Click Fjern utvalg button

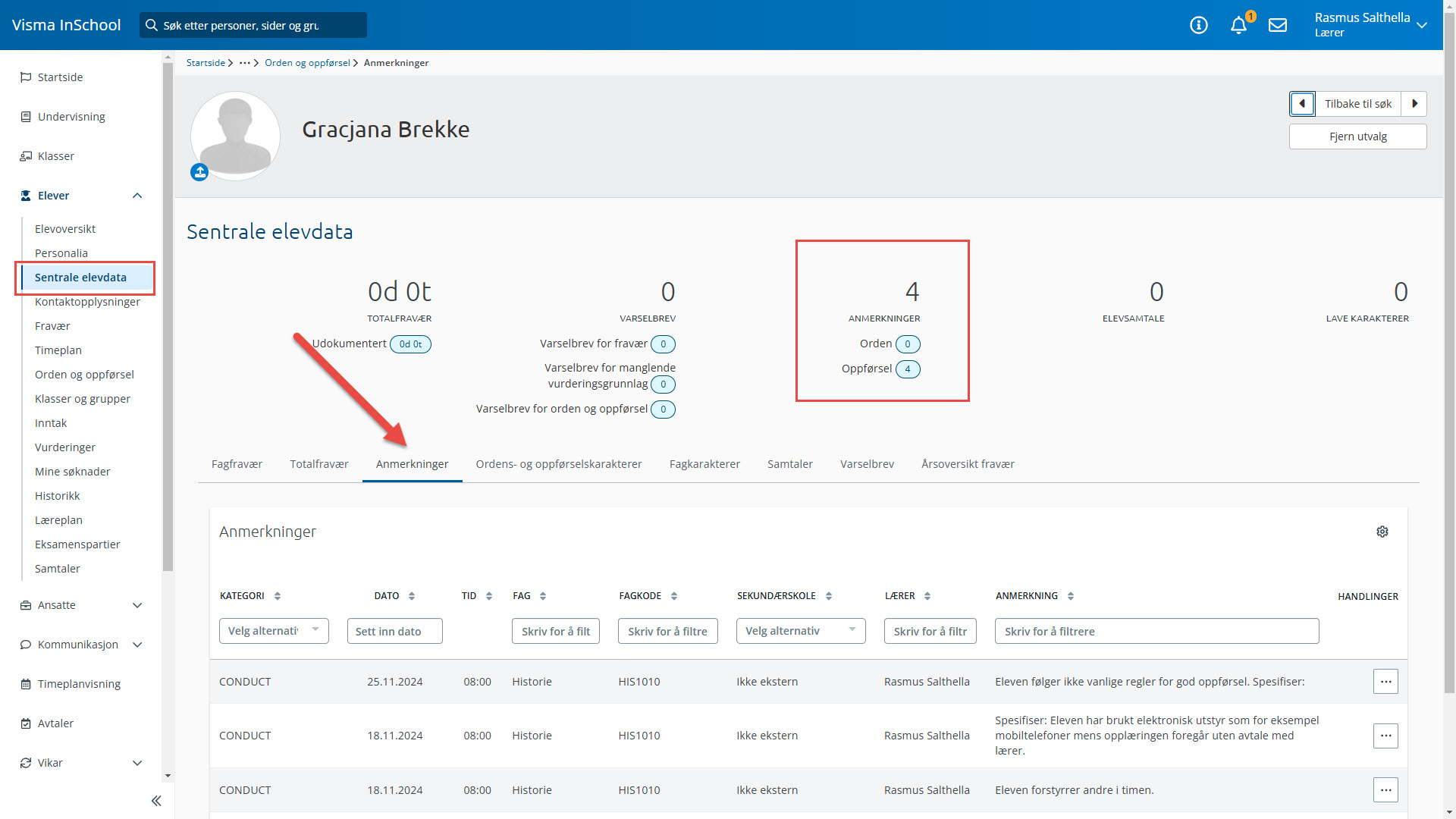point(1357,136)
